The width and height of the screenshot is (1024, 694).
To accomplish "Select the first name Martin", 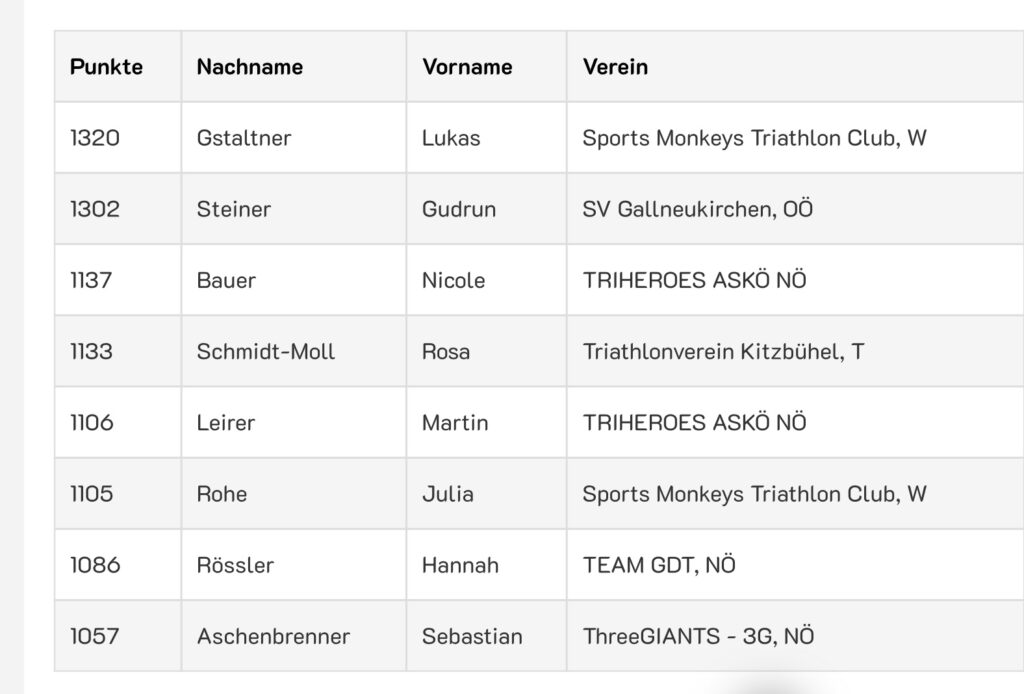I will 455,422.
